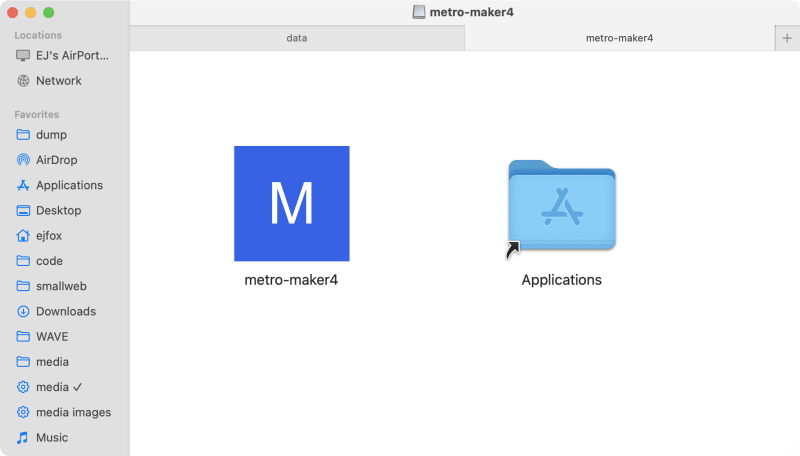Viewport: 800px width, 456px height.
Task: Click the media ✓ gear icon
Action: (x=23, y=387)
